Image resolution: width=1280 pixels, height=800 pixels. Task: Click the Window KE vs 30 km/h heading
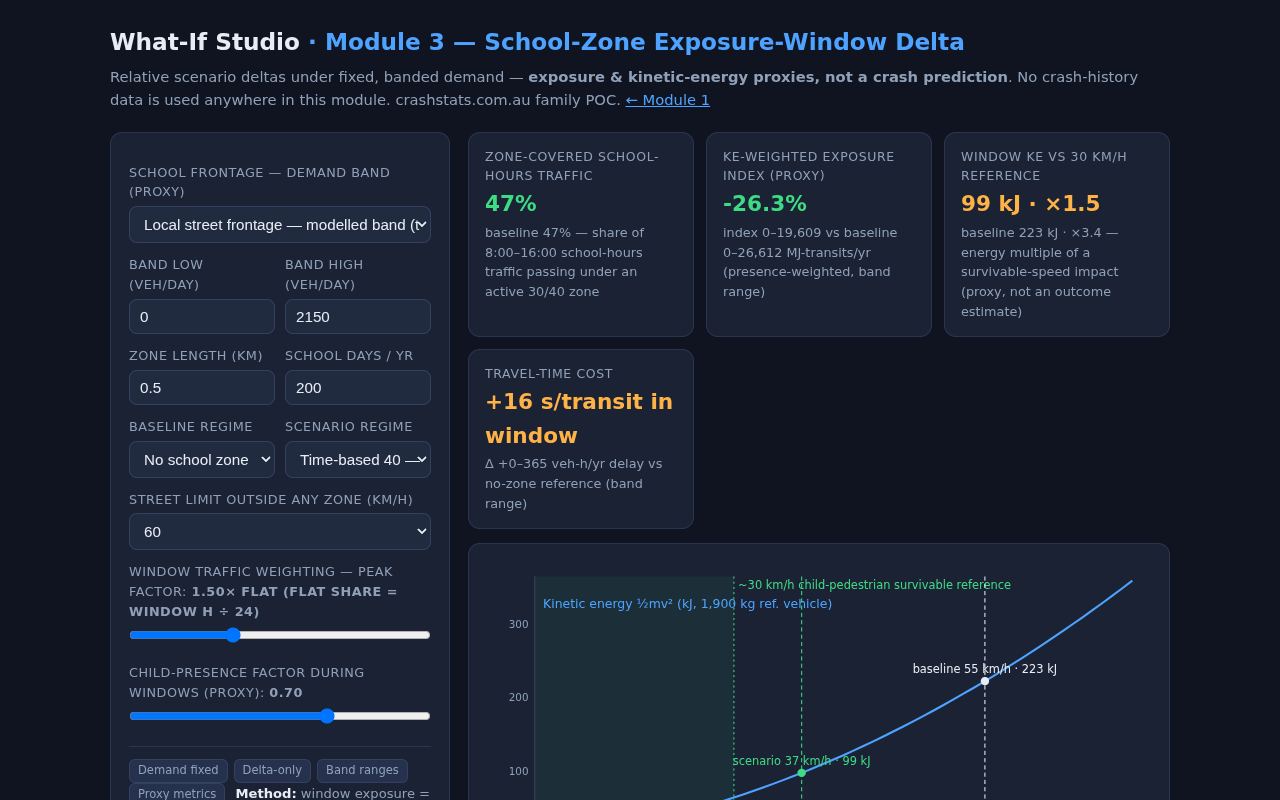[x=1044, y=166]
